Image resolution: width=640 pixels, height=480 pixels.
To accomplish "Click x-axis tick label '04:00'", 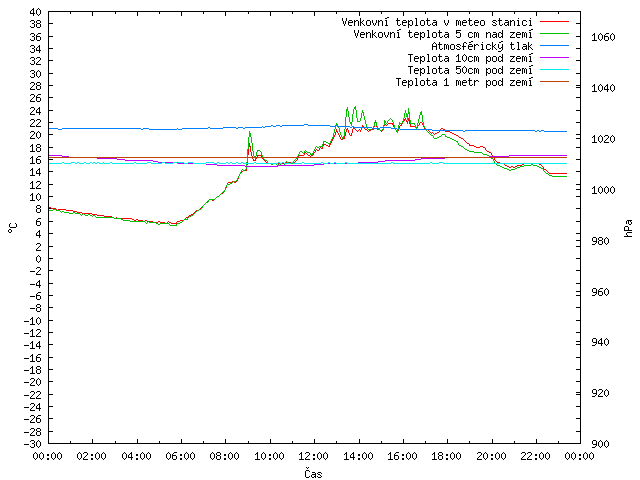I will (136, 456).
